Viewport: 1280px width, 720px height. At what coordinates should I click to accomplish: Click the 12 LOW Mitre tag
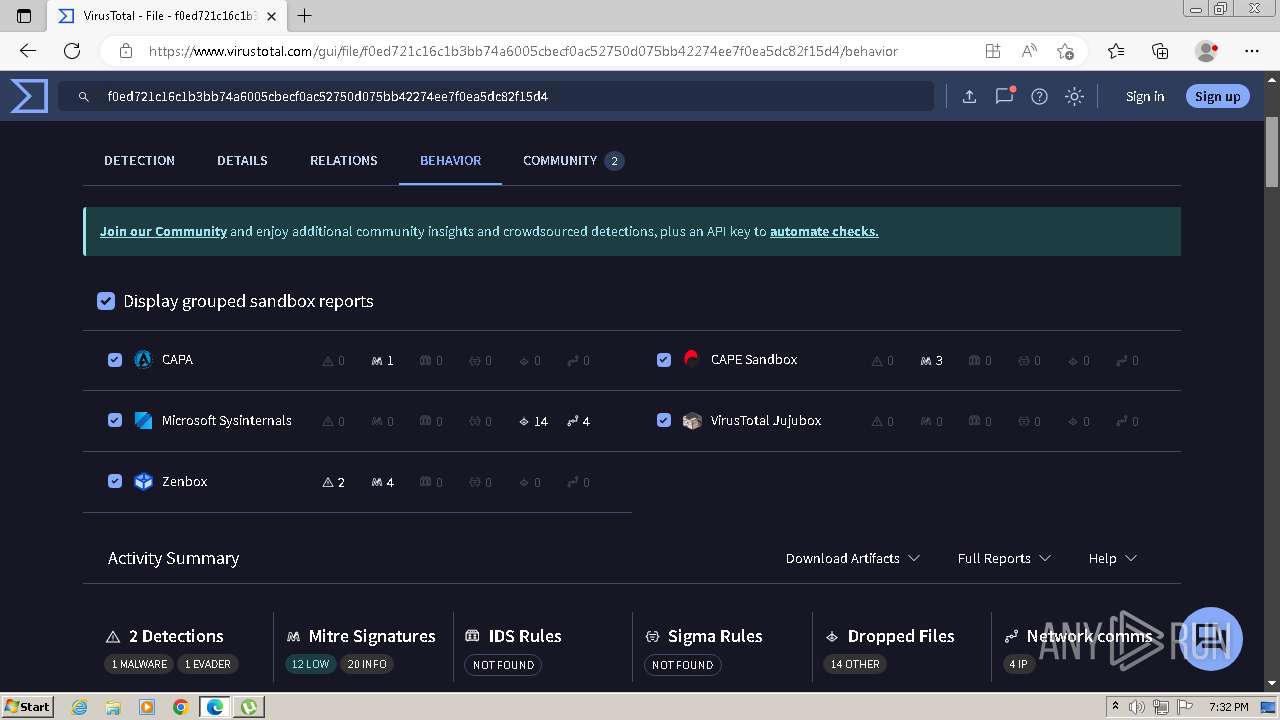[310, 664]
